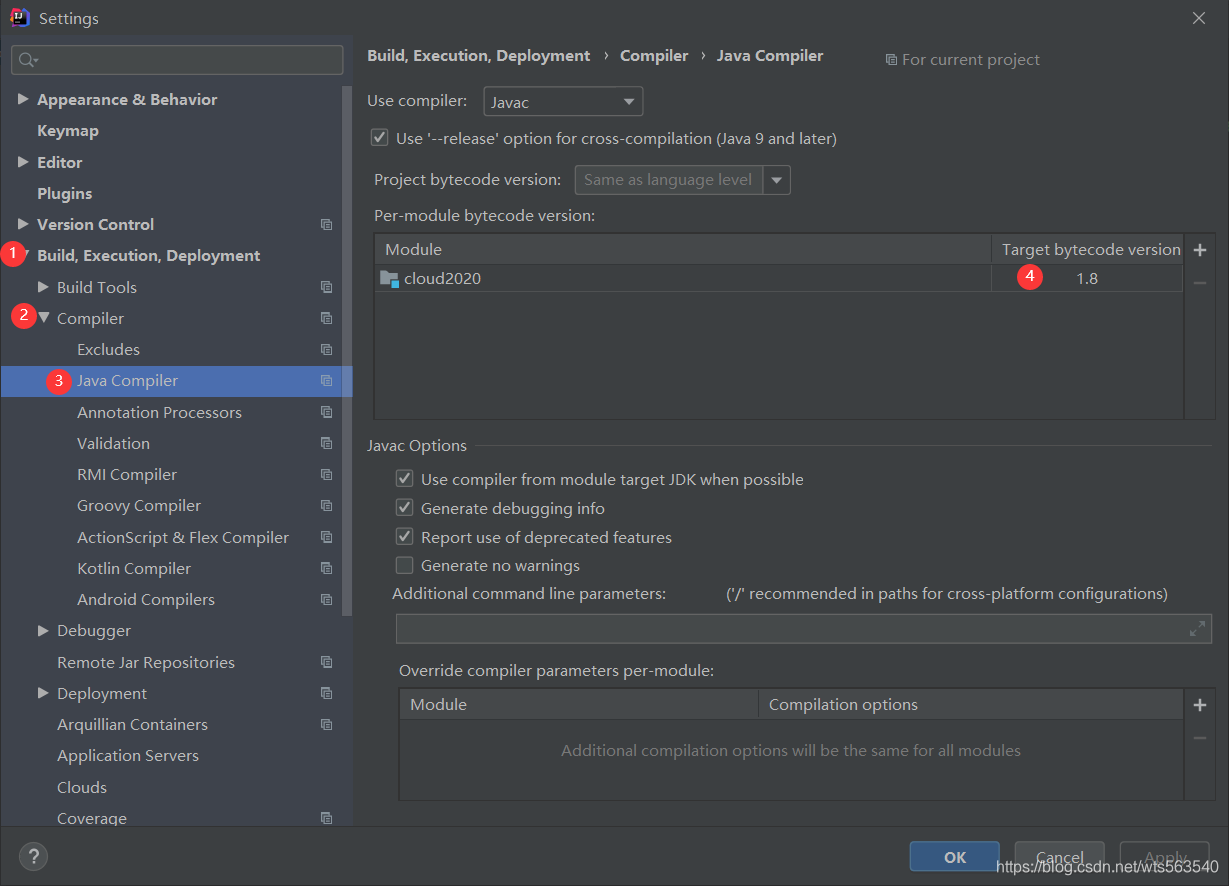Toggle Use compiler from module target JDK
The width and height of the screenshot is (1229, 886).
[404, 479]
